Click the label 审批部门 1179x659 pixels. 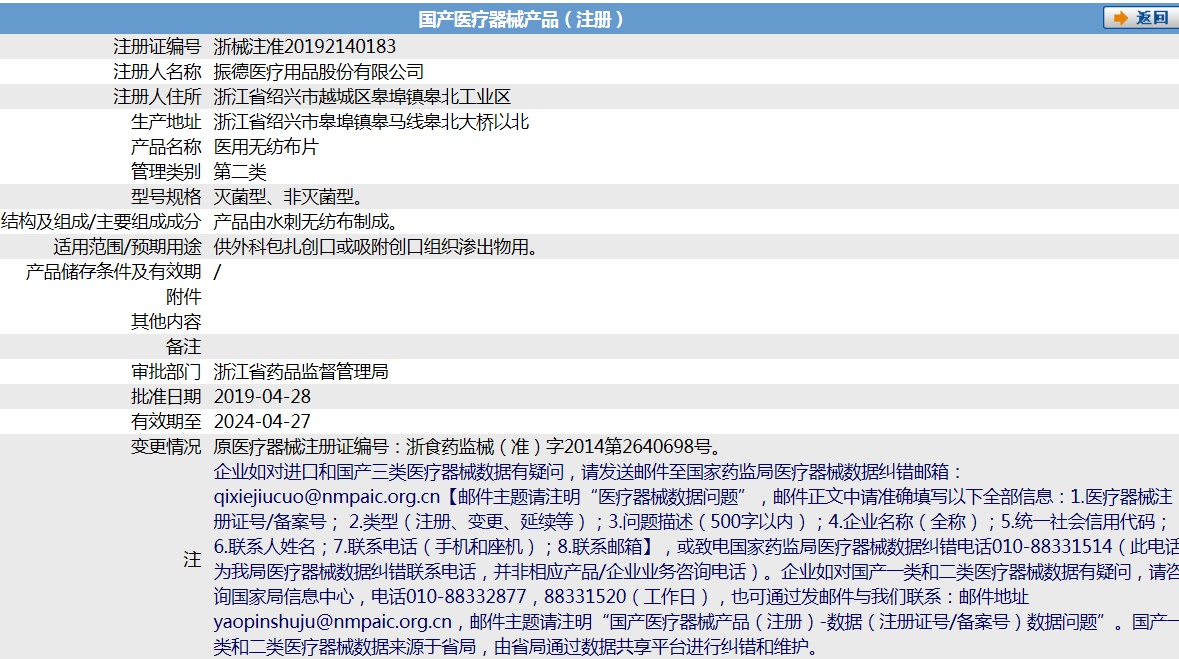pos(166,371)
